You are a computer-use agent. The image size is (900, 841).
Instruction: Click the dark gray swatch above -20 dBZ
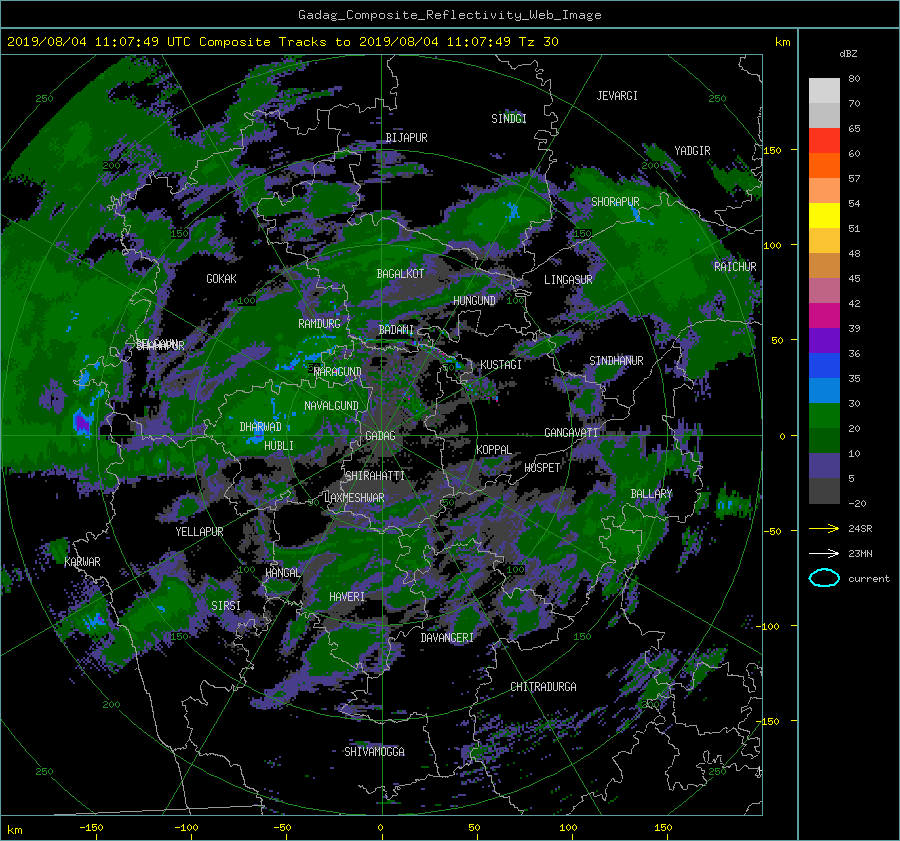click(x=824, y=491)
